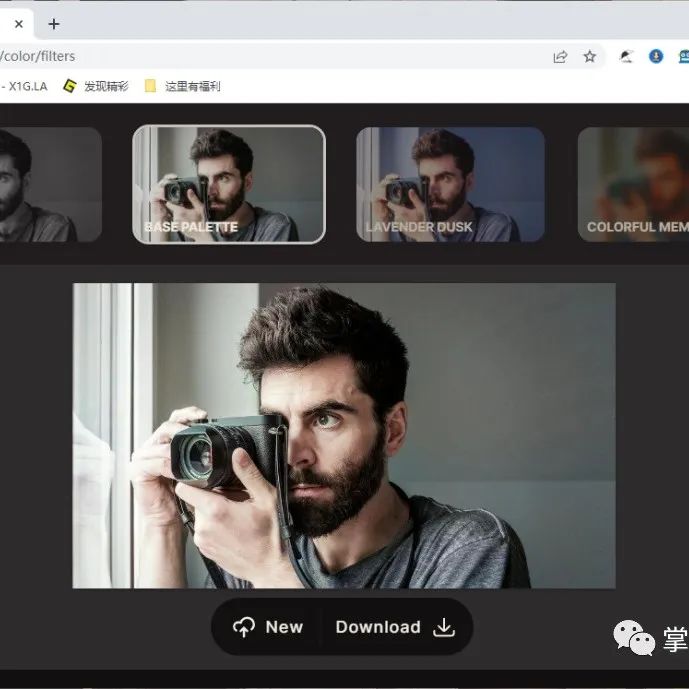Download the filtered image
This screenshot has width=689, height=689.
point(395,627)
